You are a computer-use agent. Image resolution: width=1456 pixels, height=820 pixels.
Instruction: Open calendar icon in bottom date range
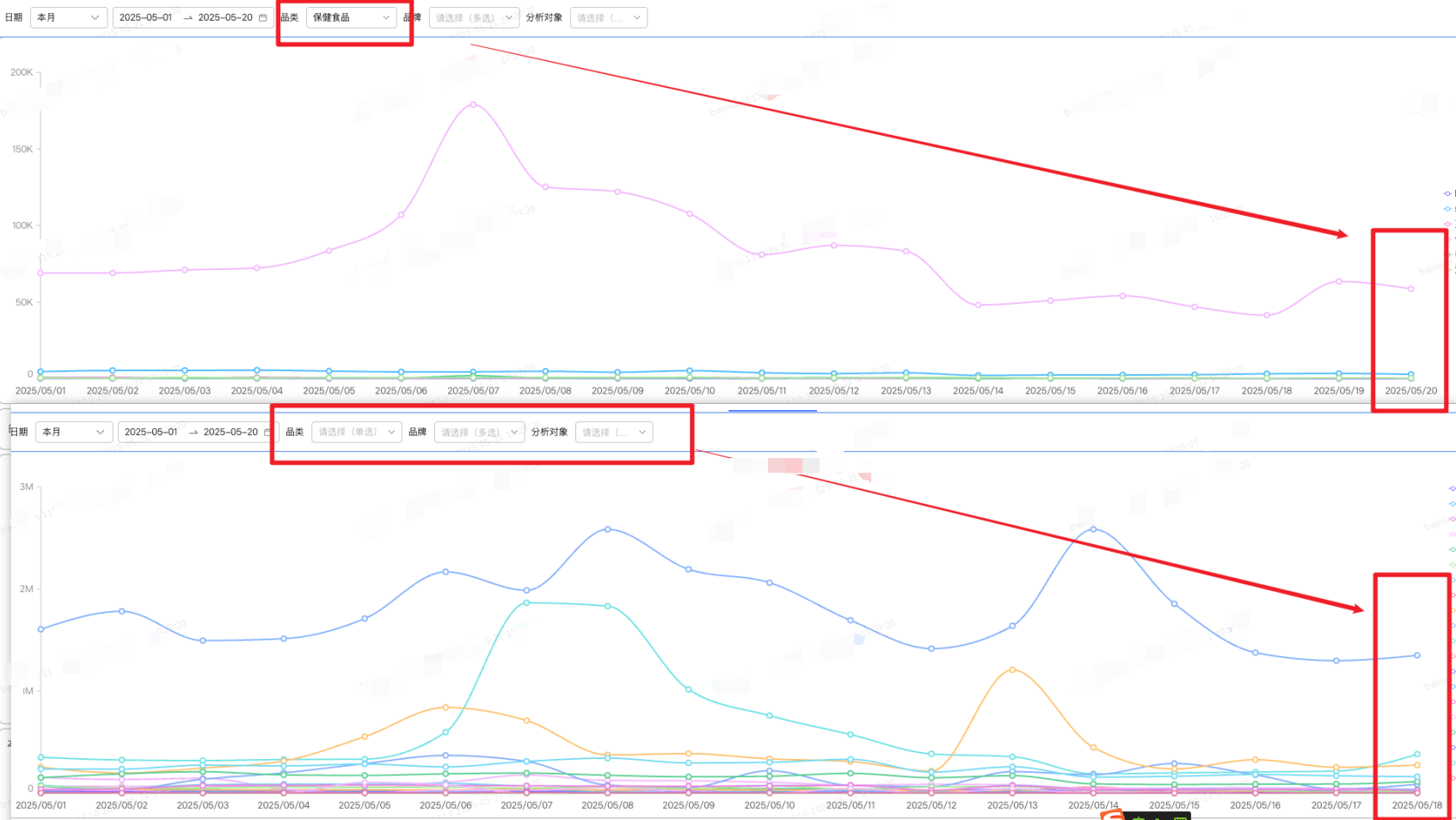pos(267,432)
